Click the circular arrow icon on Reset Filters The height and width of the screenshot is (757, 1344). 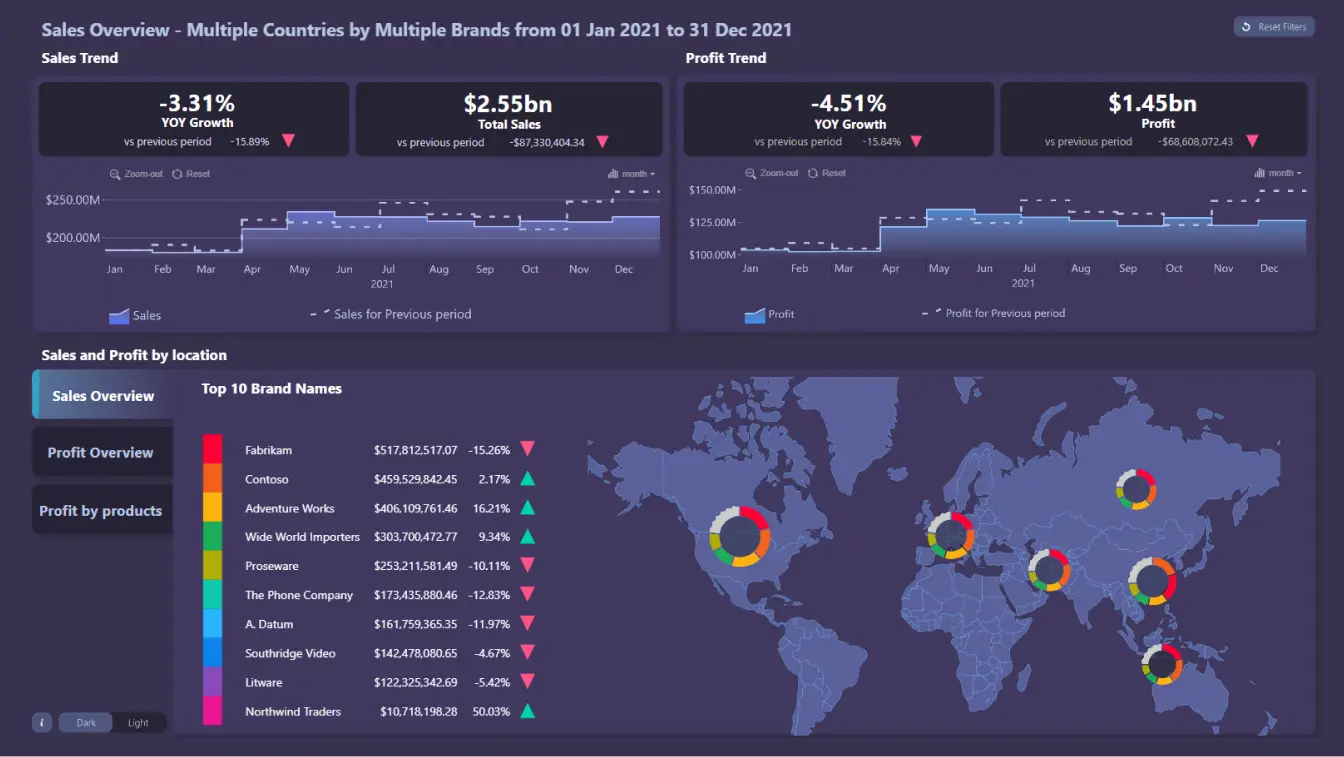(x=1248, y=27)
